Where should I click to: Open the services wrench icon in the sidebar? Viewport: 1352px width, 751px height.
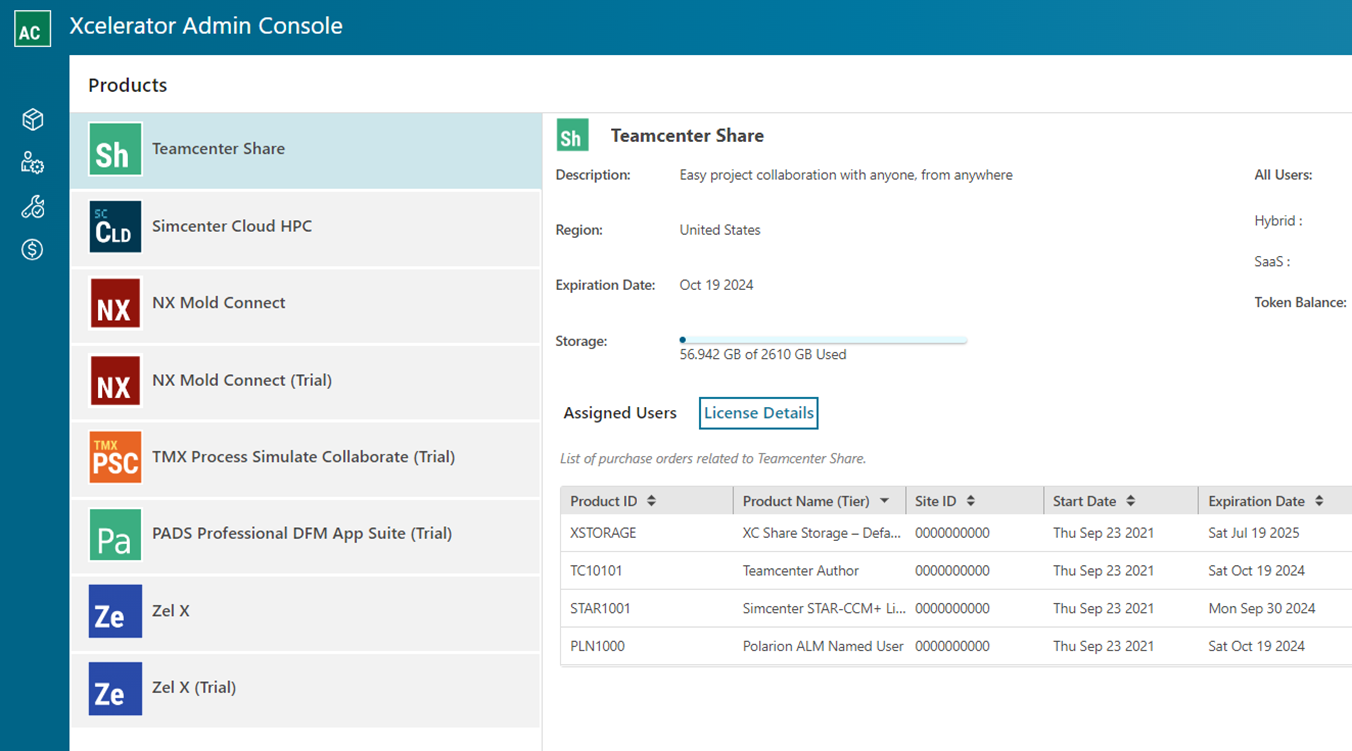click(31, 206)
